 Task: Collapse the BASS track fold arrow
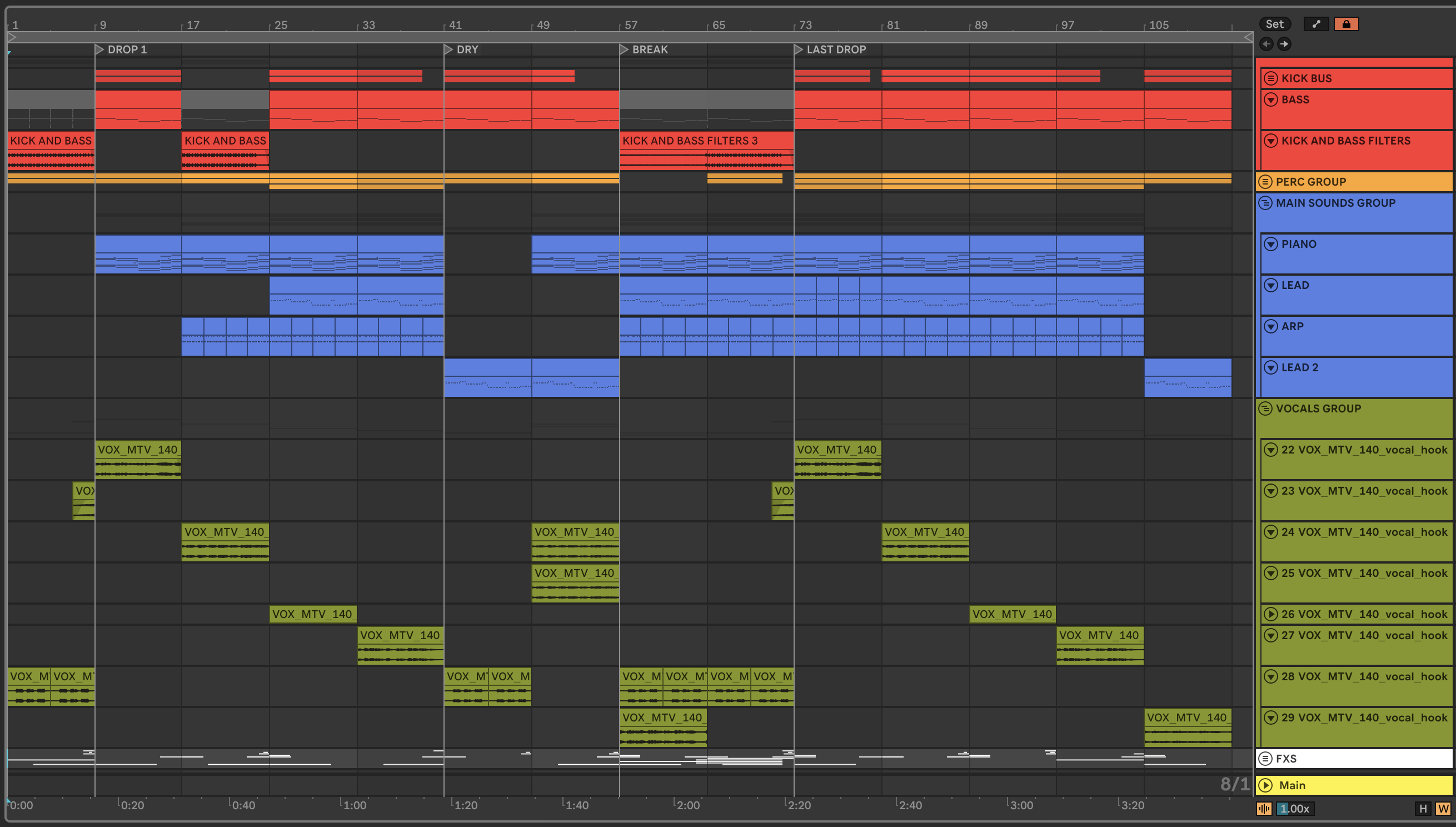click(x=1271, y=100)
